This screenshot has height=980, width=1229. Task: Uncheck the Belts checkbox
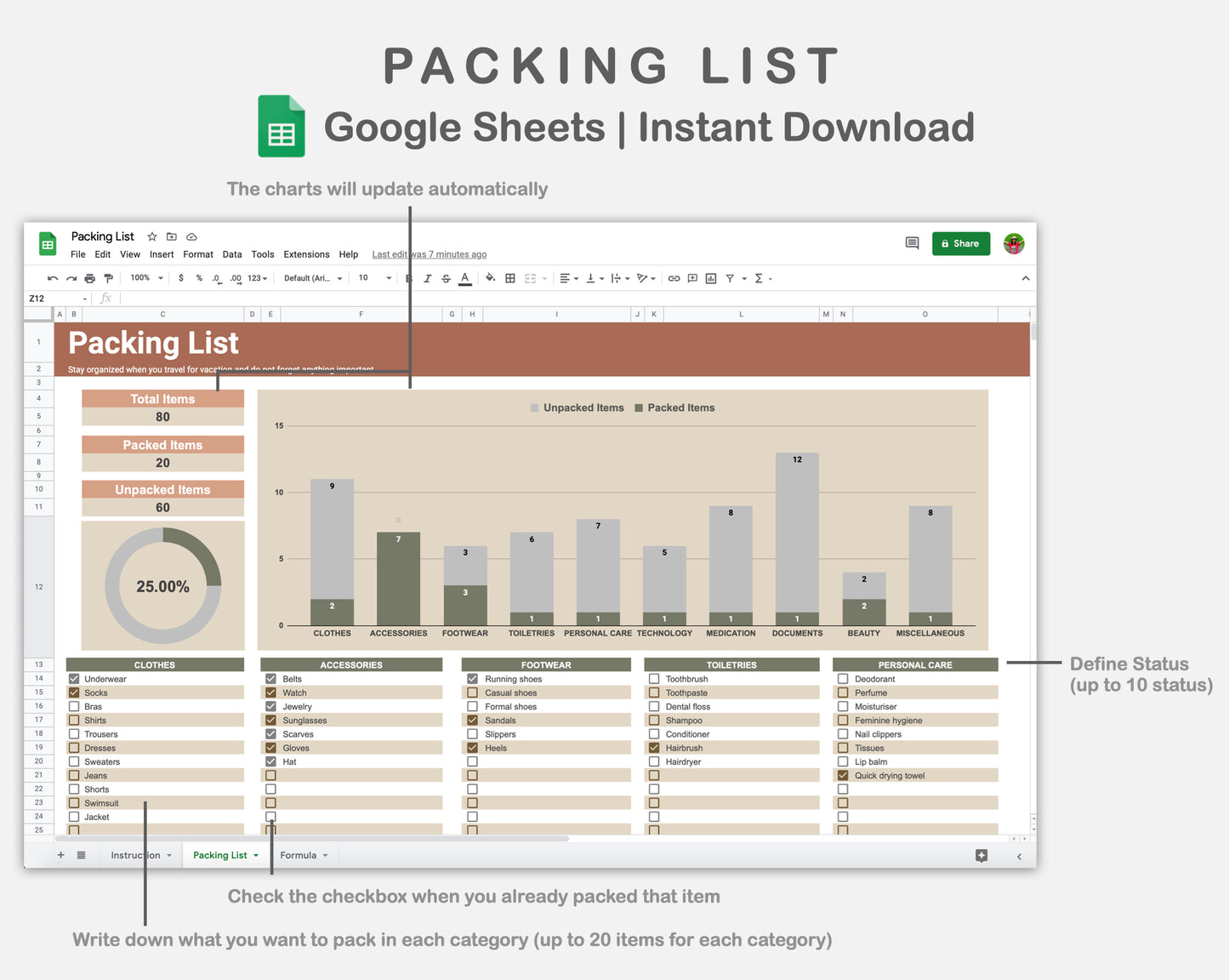click(x=272, y=679)
